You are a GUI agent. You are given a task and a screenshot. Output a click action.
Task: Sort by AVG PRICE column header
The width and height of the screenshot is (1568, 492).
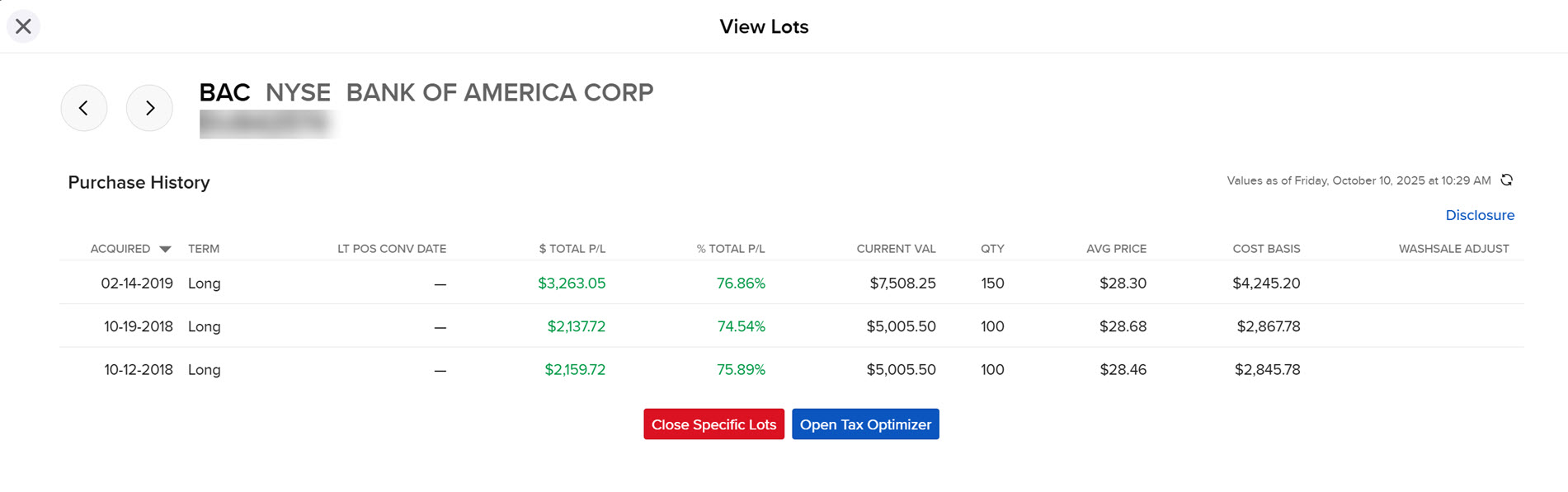1116,249
